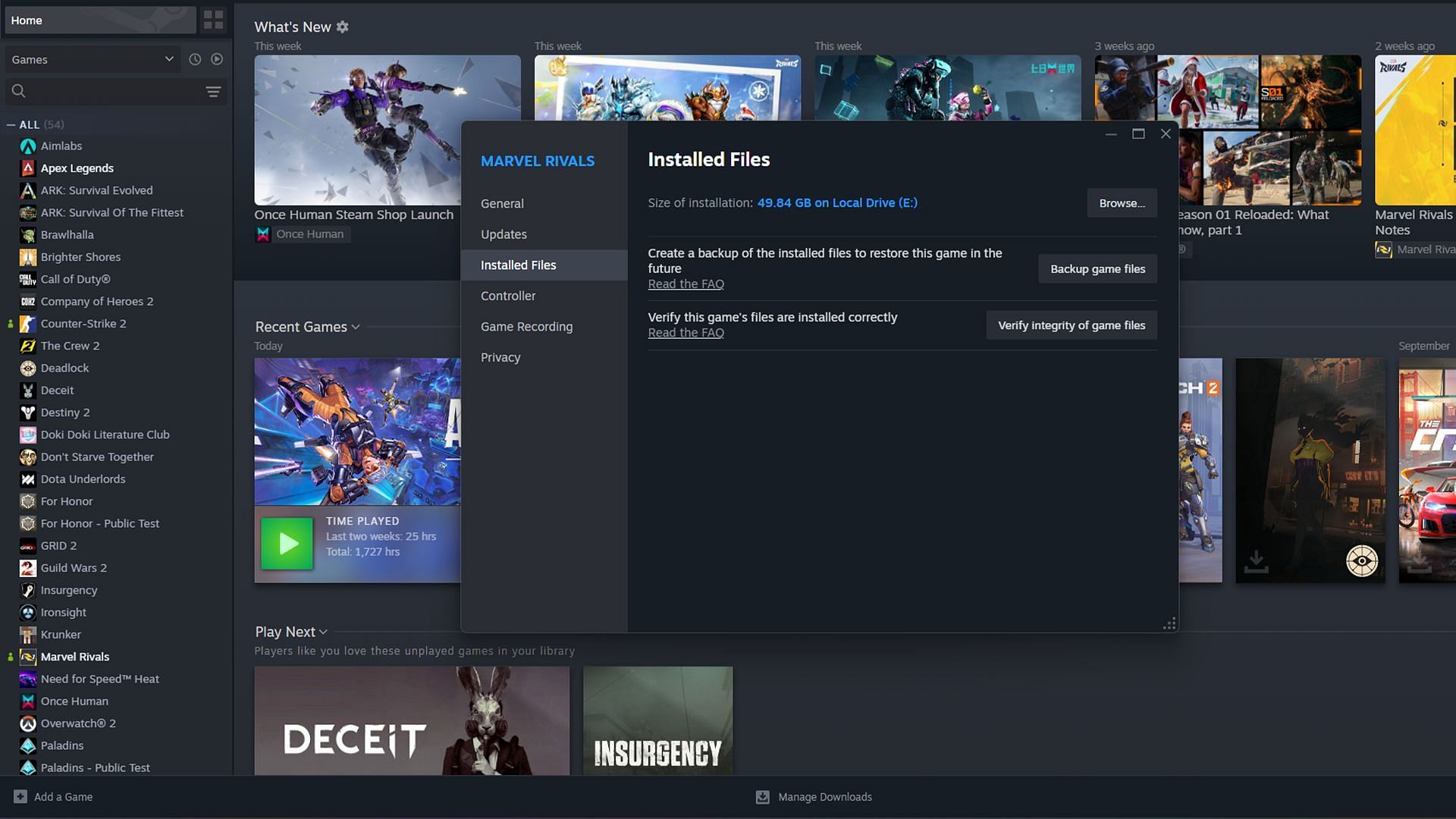Click the Add a Game plus icon
1456x819 pixels.
20,797
